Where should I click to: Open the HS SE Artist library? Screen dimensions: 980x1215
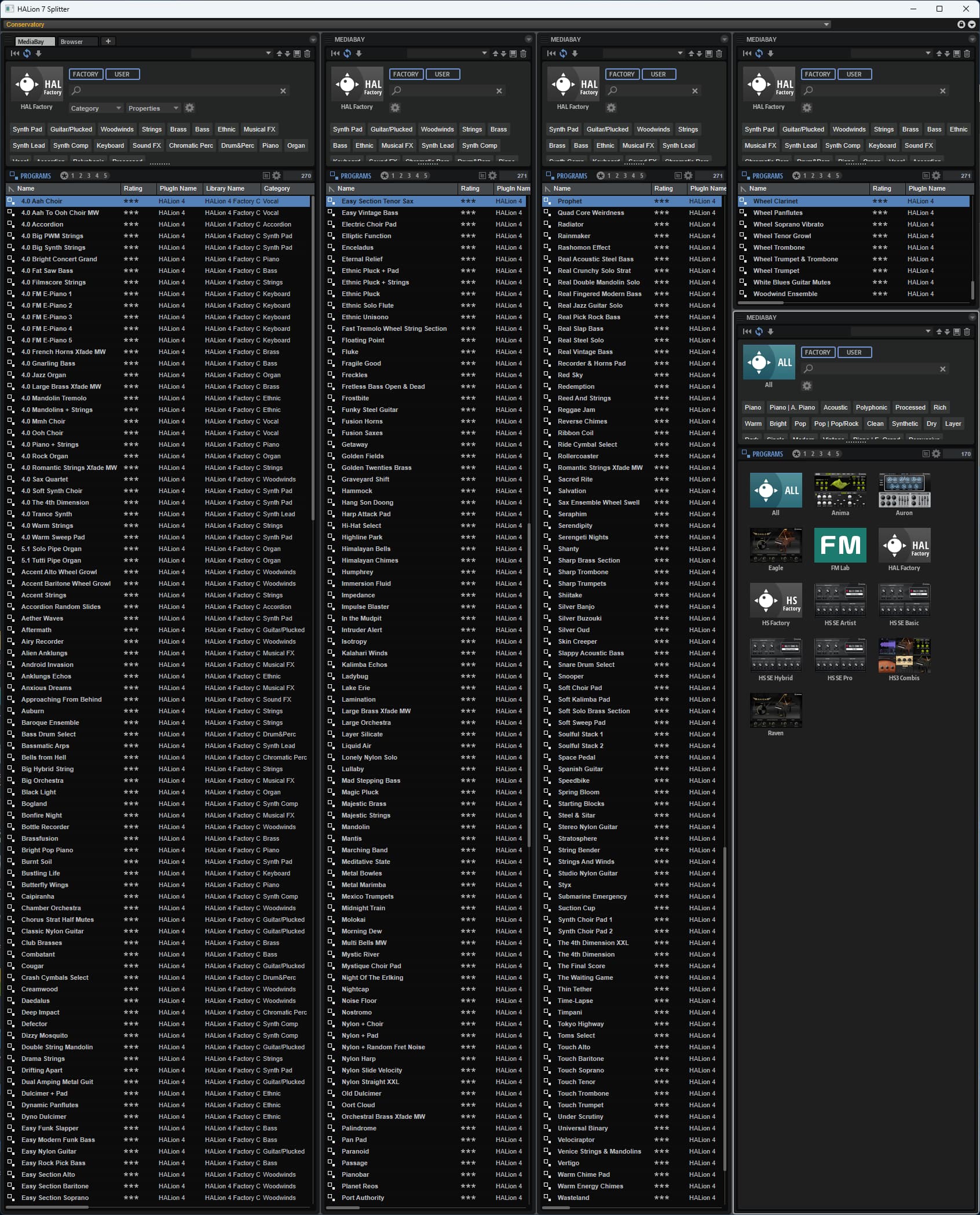tap(840, 600)
